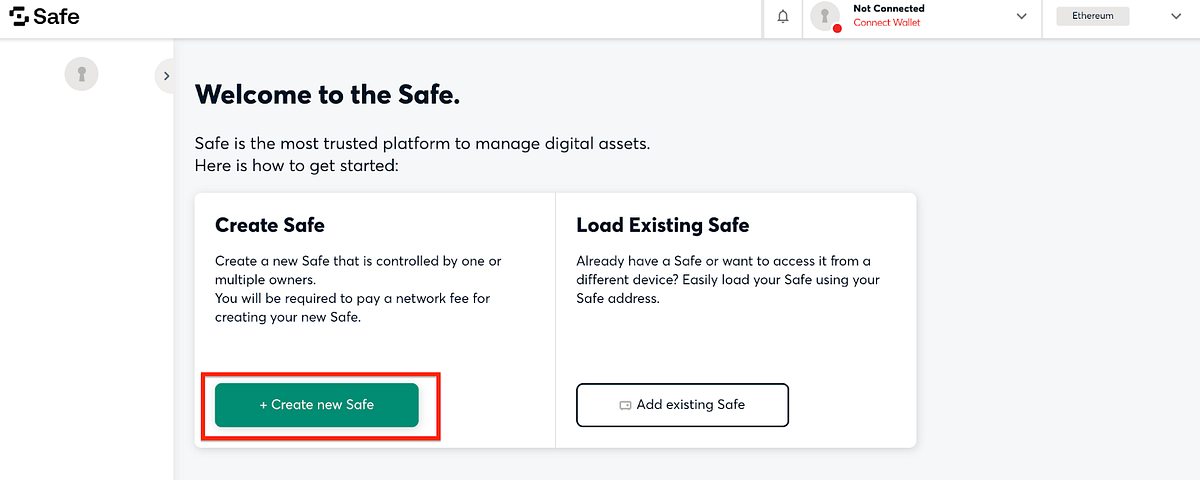
Task: Click the Safe logo in the header
Action: tap(45, 17)
